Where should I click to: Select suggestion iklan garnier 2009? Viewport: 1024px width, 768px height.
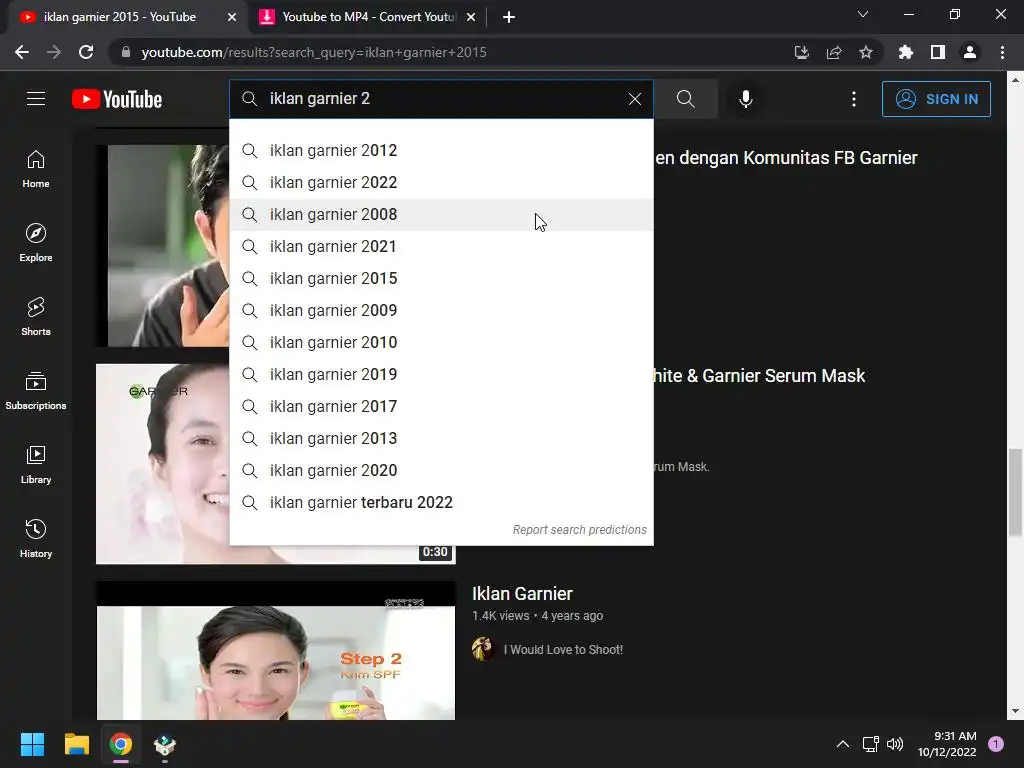point(441,310)
